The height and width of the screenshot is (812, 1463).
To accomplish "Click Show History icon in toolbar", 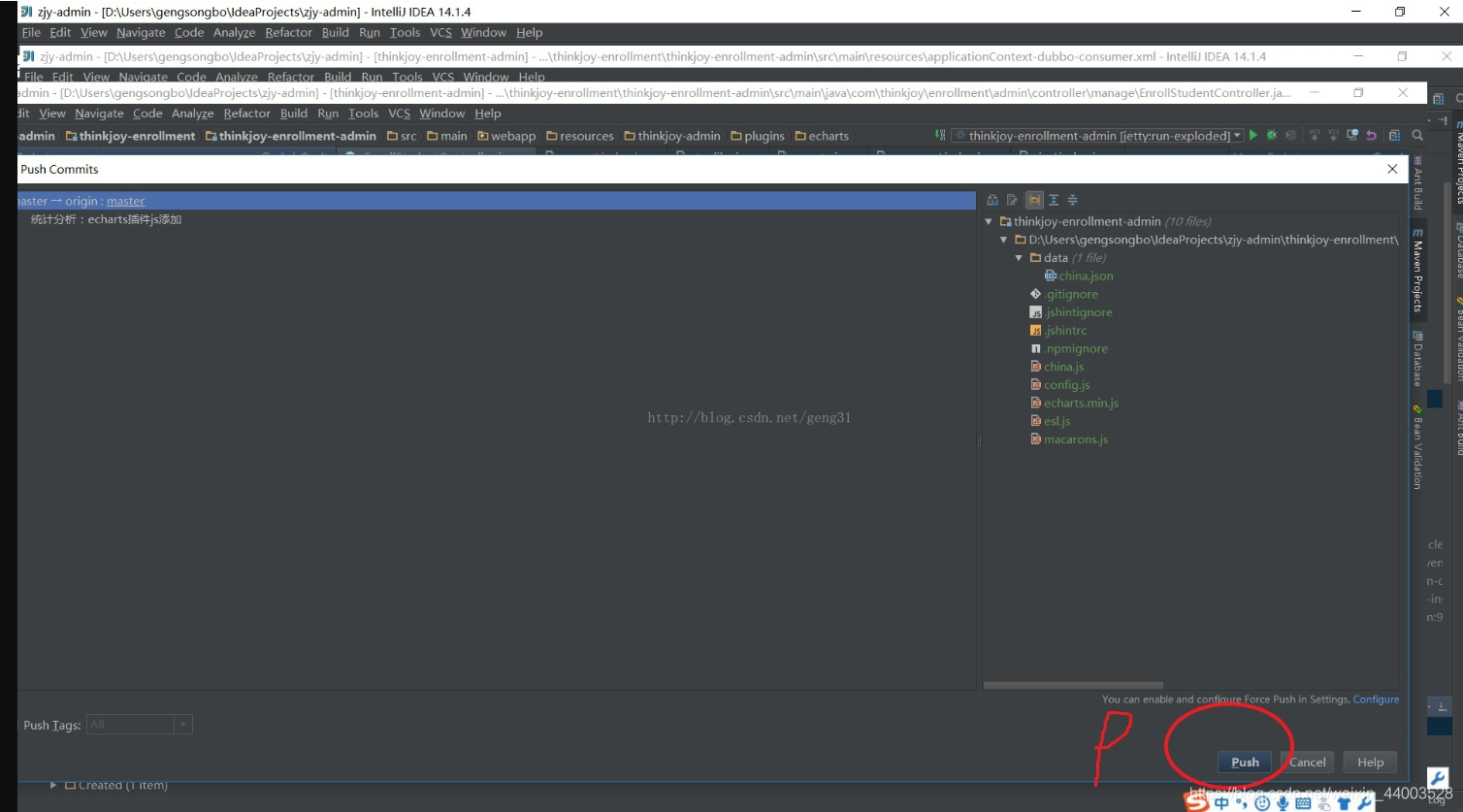I will tap(1353, 136).
